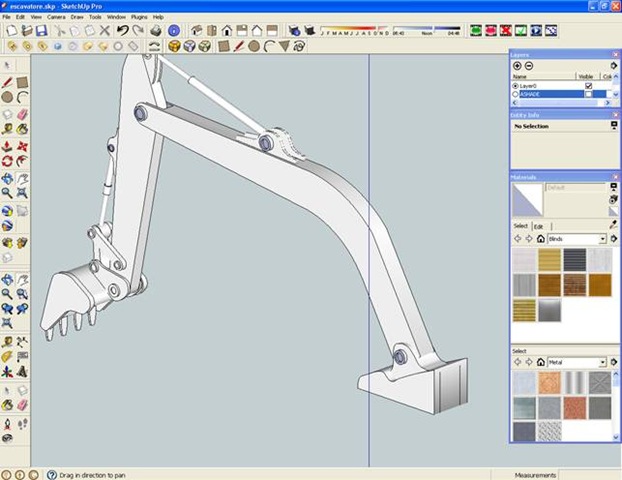622x480 pixels.
Task: Select the Erase (X) icon in toolbar
Action: [x=105, y=31]
